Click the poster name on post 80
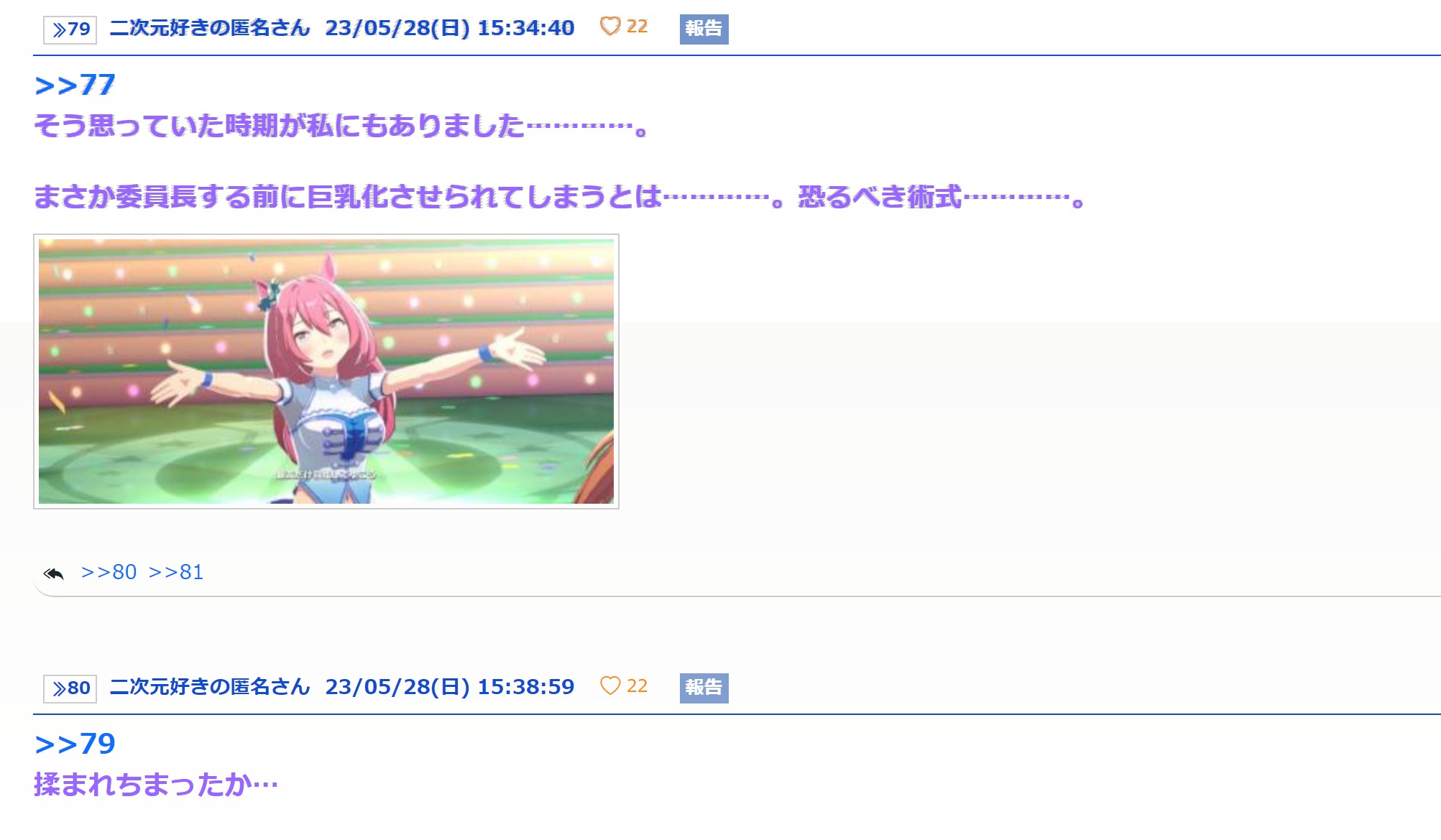The image size is (1441, 840). pos(210,687)
